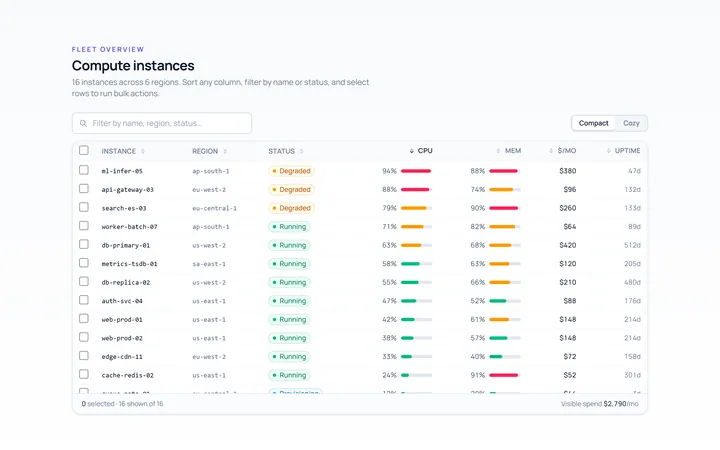Click the sort arrows beside UPTIME header
The image size is (720, 450).
click(608, 151)
